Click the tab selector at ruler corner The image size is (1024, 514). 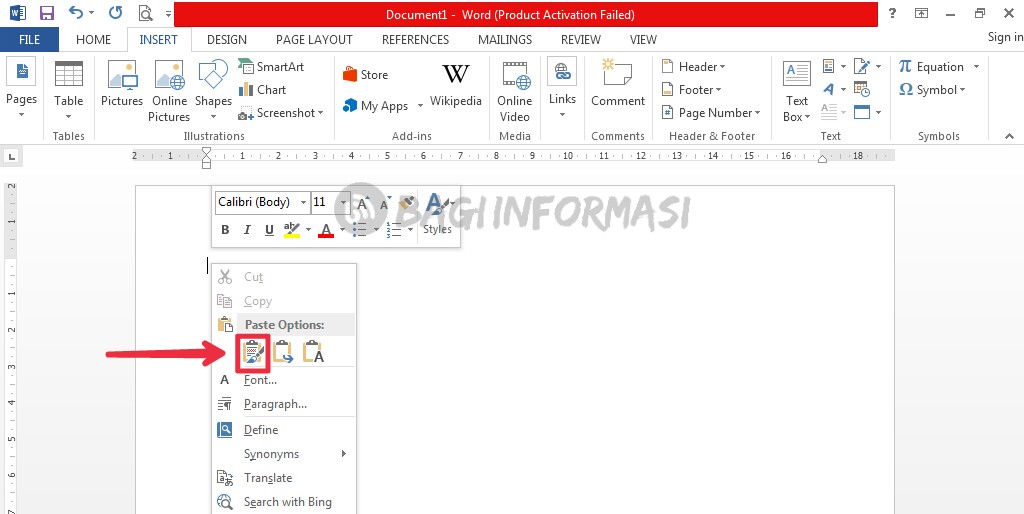[x=12, y=157]
